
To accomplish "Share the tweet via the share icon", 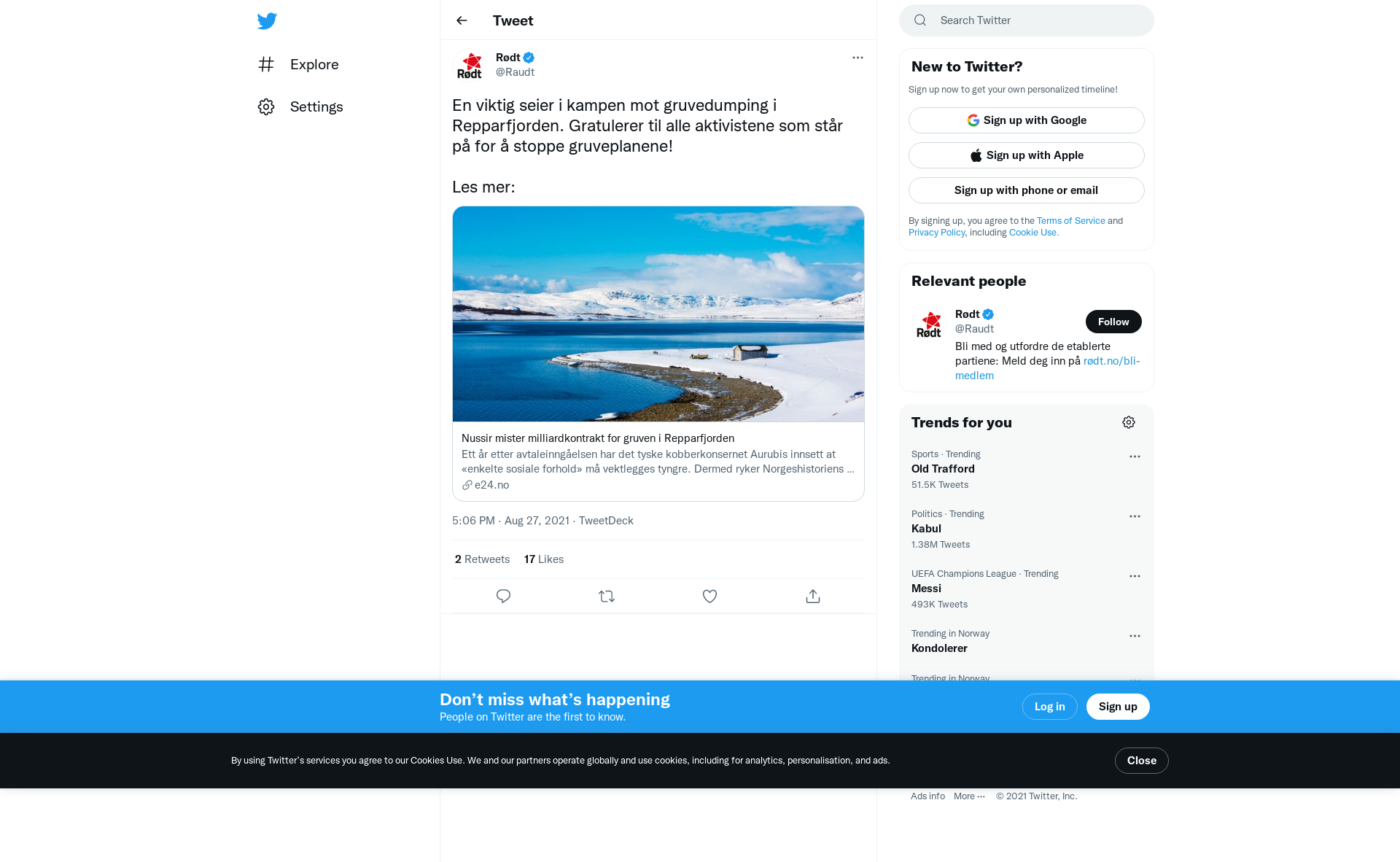I will pos(813,597).
